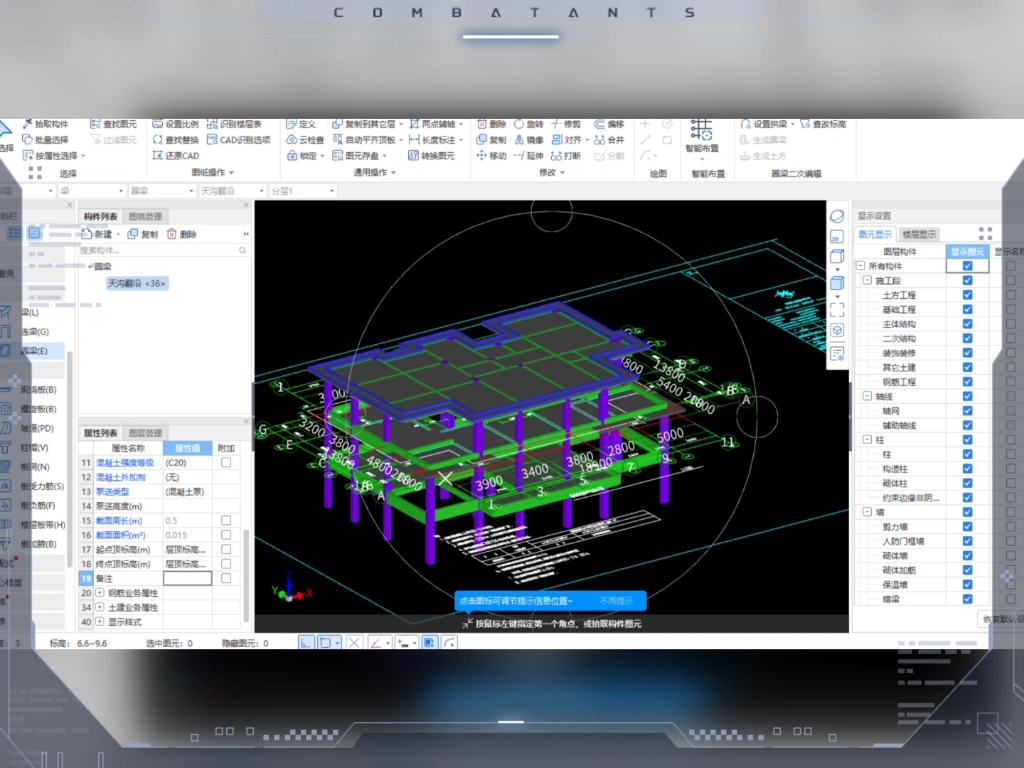Tick the 附加 checkbox for 截面周长(m)

[x=226, y=520]
